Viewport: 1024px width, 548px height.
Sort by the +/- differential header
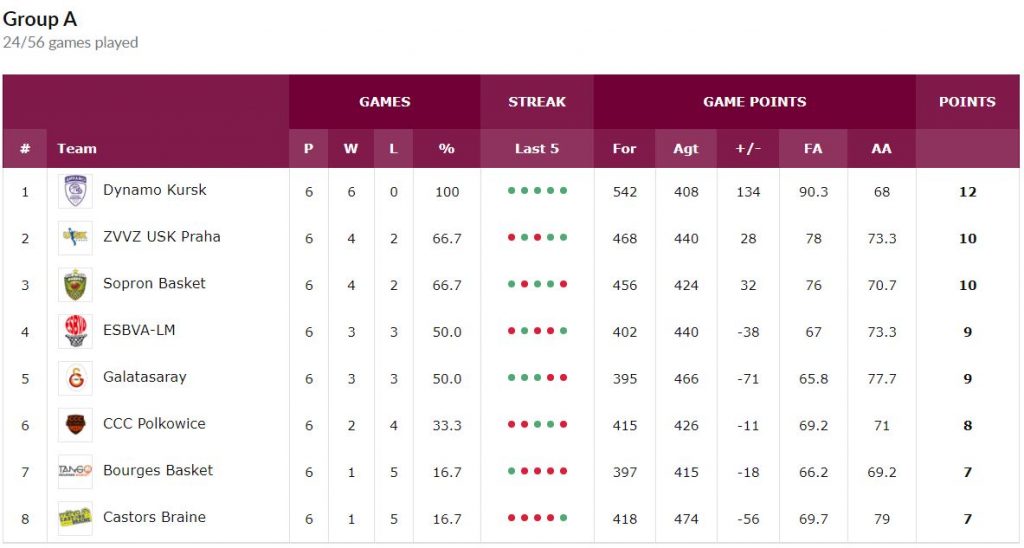click(748, 149)
